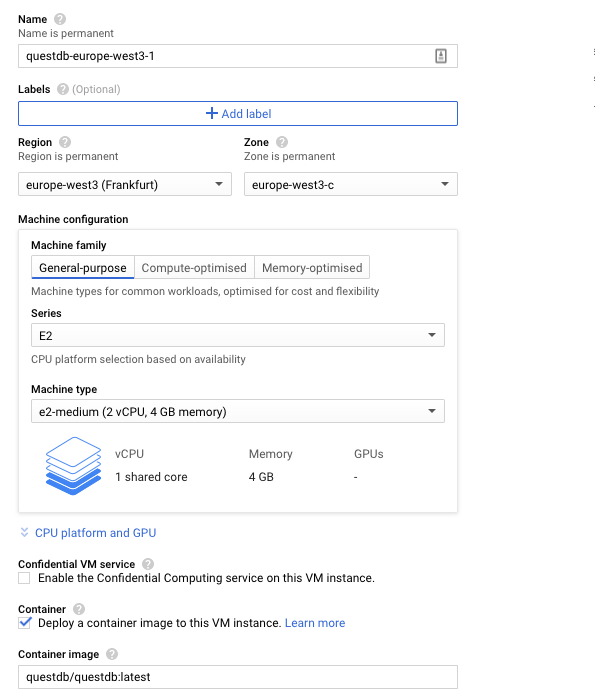This screenshot has height=695, width=595.
Task: Click the help icon next to Container
Action: point(78,609)
